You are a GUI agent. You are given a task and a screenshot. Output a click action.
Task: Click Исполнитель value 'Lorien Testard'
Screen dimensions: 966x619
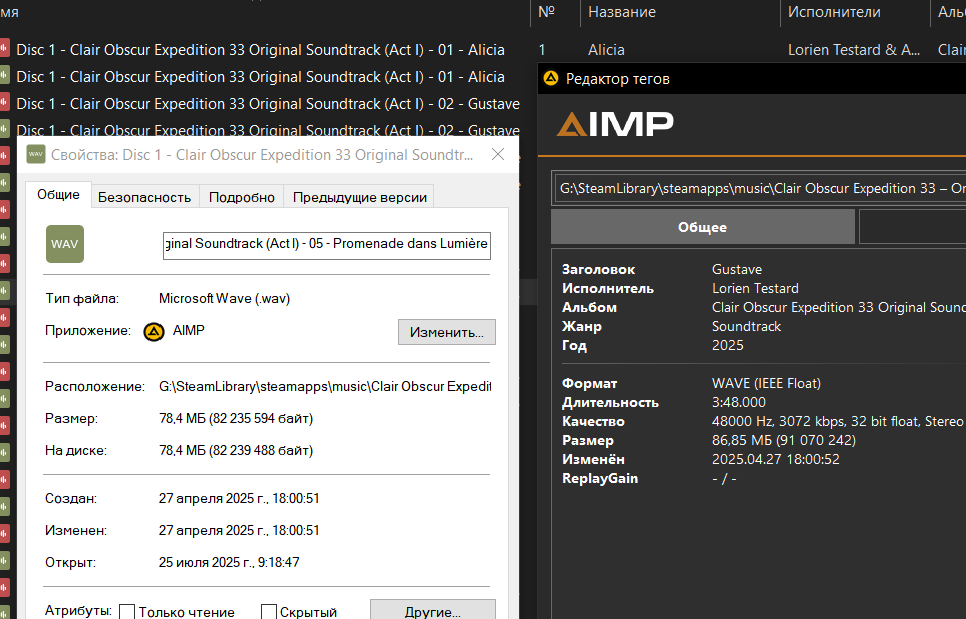tap(755, 288)
